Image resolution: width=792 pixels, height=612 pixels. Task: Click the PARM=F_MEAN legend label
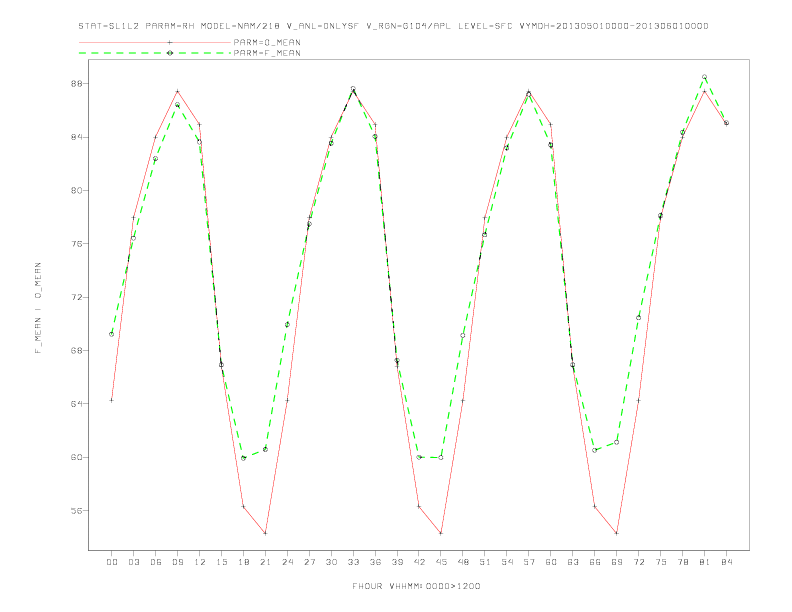267,53
